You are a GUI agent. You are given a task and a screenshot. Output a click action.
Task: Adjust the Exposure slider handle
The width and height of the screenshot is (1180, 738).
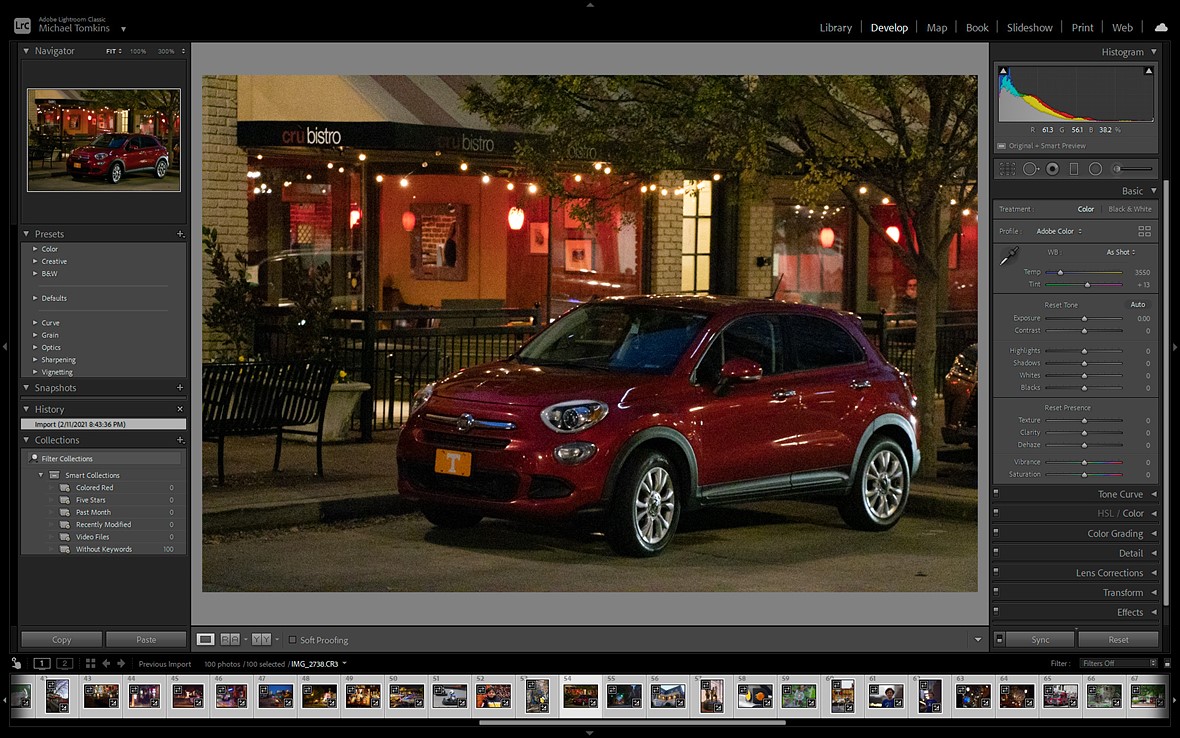point(1084,319)
